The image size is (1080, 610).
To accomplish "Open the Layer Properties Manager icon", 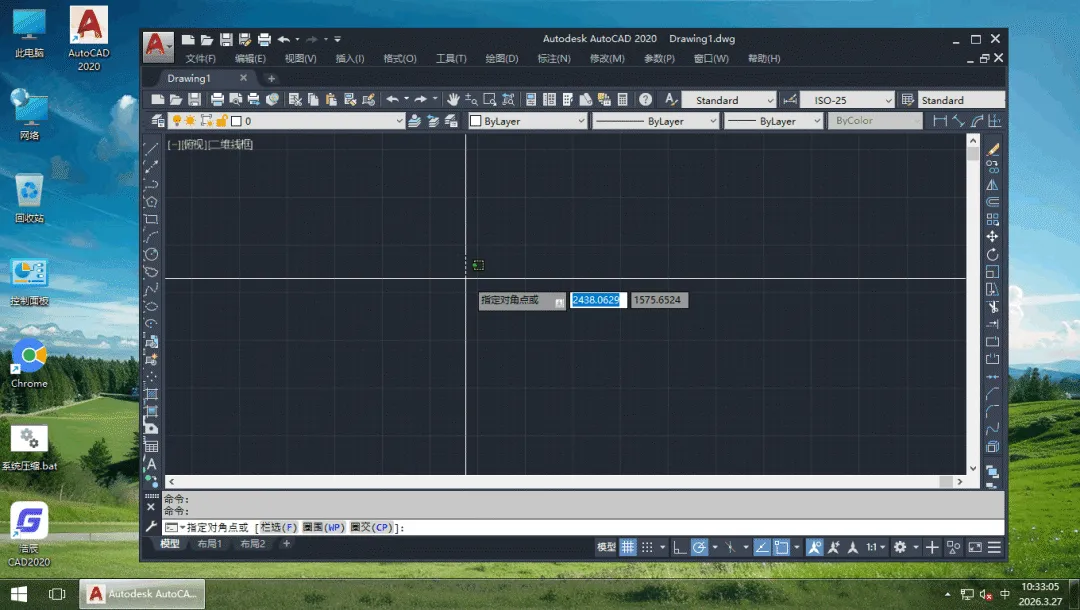I will pyautogui.click(x=158, y=121).
